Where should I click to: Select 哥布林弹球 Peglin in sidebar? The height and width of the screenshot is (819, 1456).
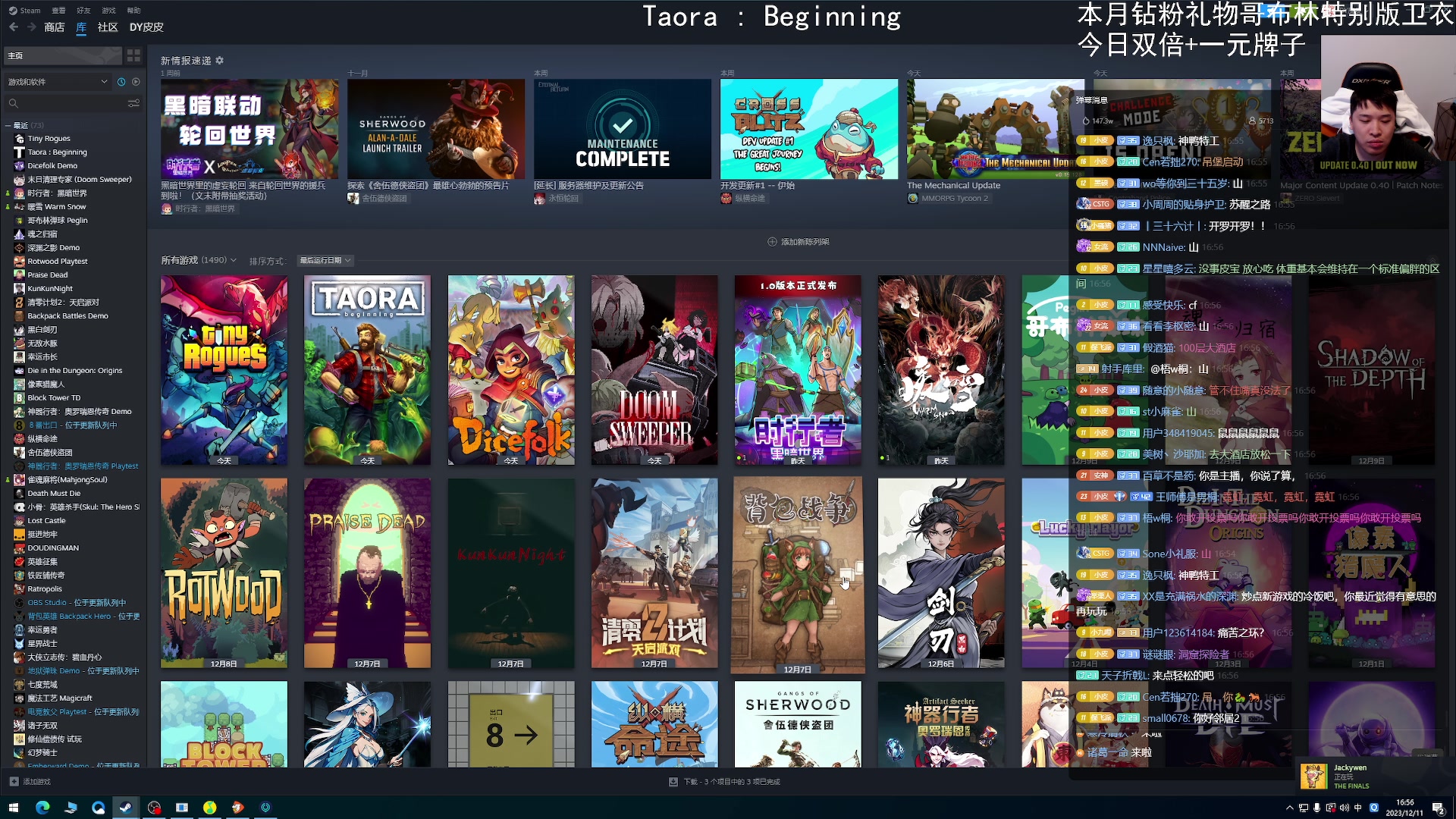(57, 221)
